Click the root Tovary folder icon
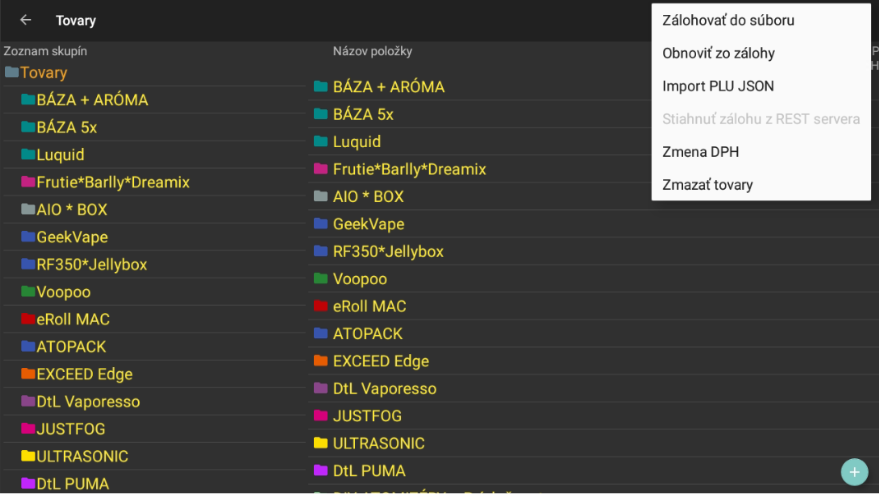Image resolution: width=879 pixels, height=494 pixels. pos(12,73)
